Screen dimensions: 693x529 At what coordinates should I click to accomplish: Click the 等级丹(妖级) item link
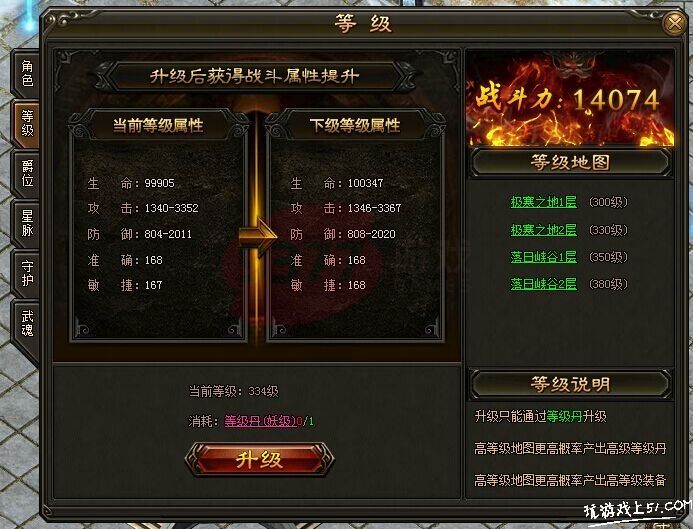(260, 421)
